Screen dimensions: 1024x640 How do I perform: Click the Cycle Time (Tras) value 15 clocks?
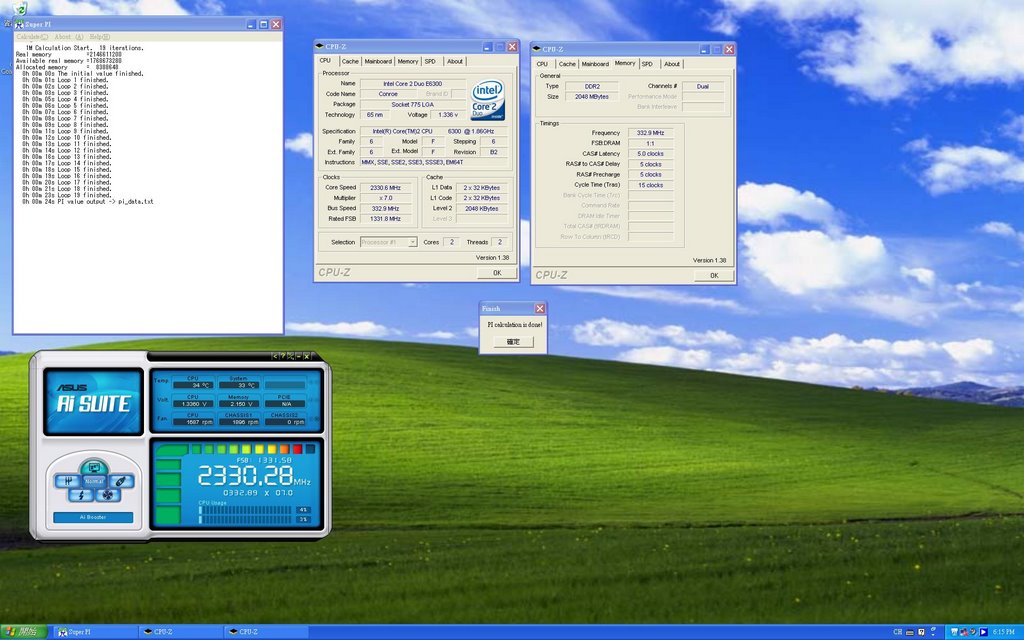click(650, 185)
